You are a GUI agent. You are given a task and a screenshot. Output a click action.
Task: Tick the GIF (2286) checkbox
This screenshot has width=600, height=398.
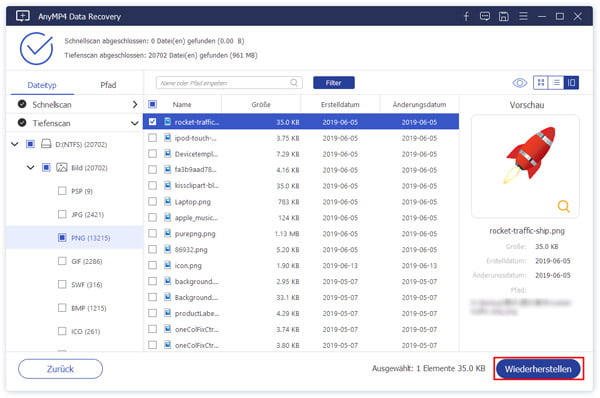click(62, 261)
